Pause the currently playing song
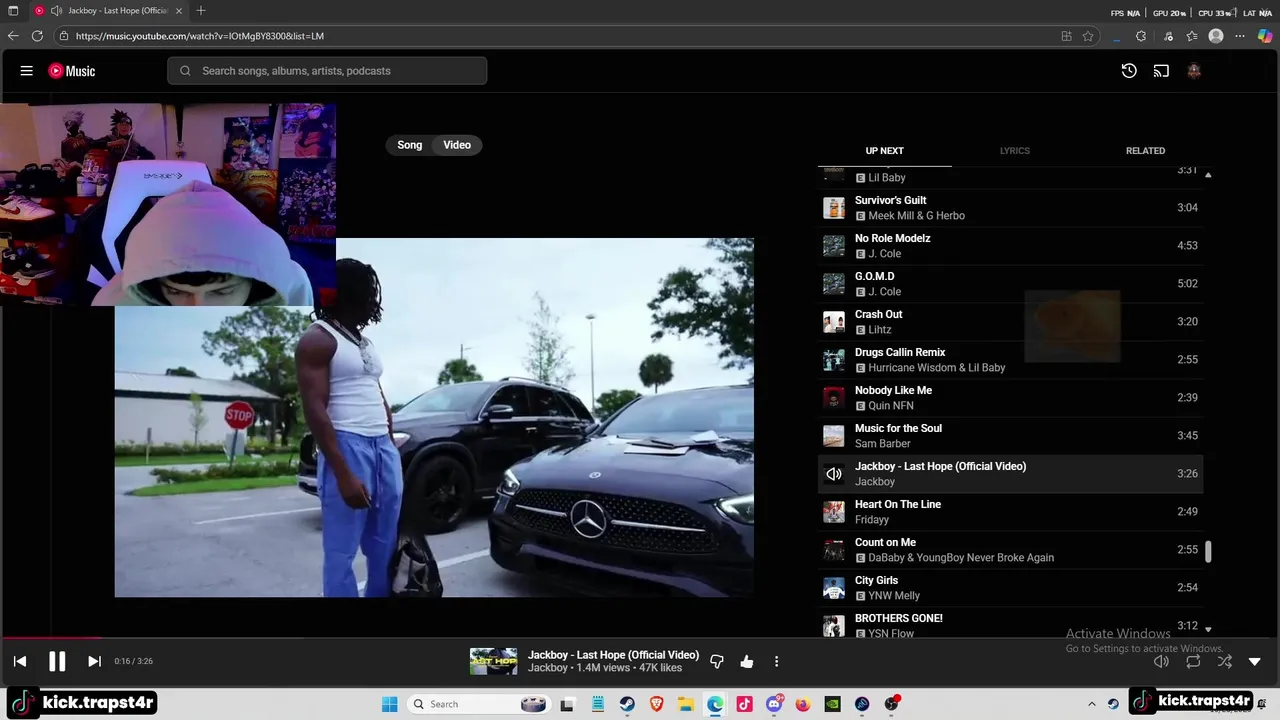Screen dimensions: 1280x720 click(x=57, y=661)
